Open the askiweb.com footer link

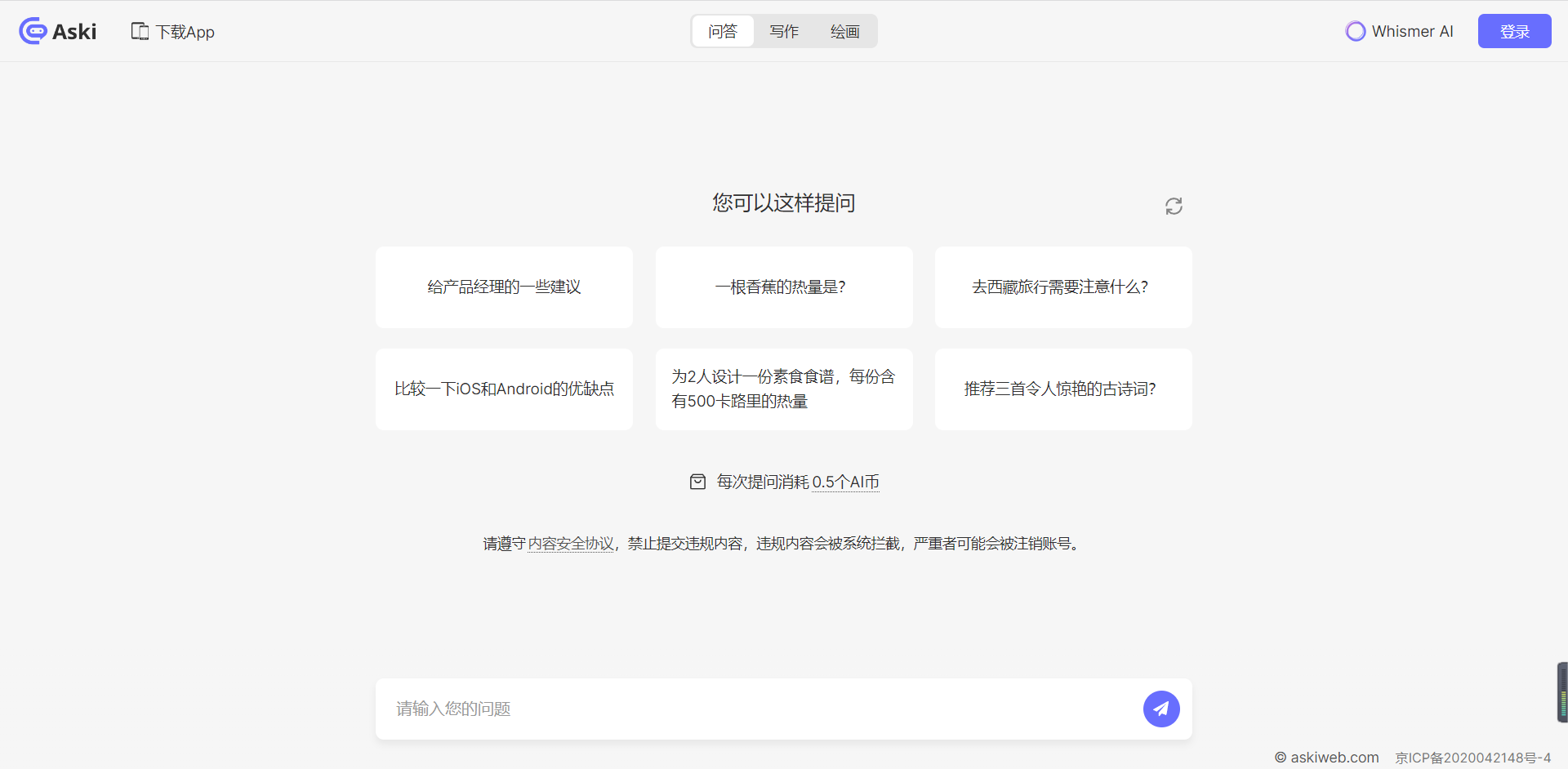click(x=1327, y=758)
